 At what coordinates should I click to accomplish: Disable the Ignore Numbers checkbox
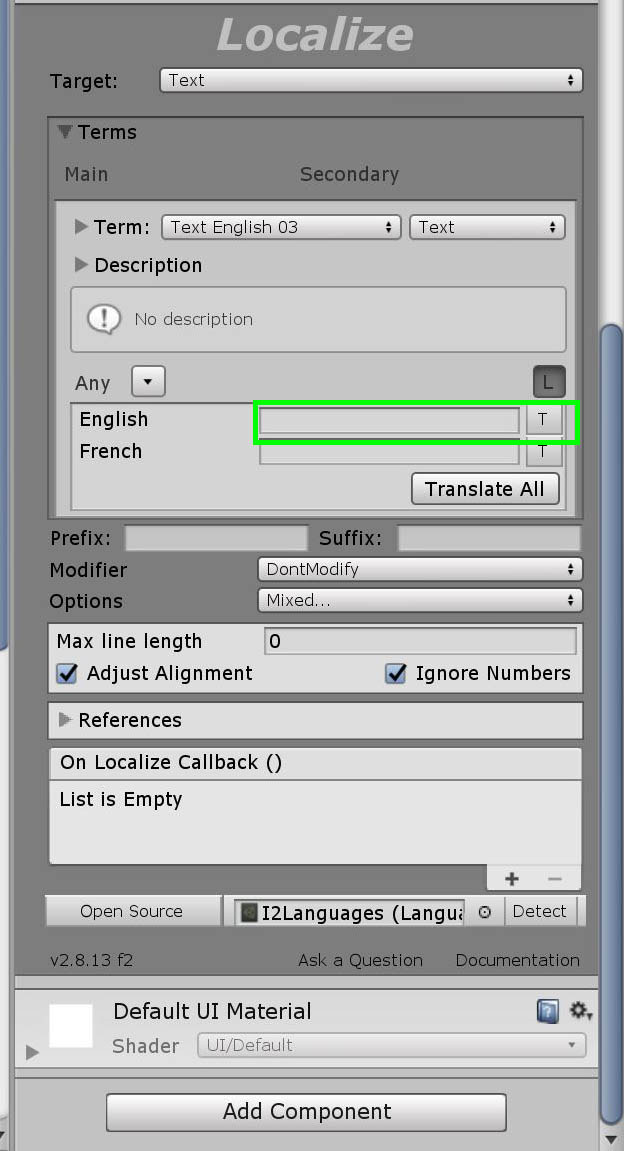point(396,674)
